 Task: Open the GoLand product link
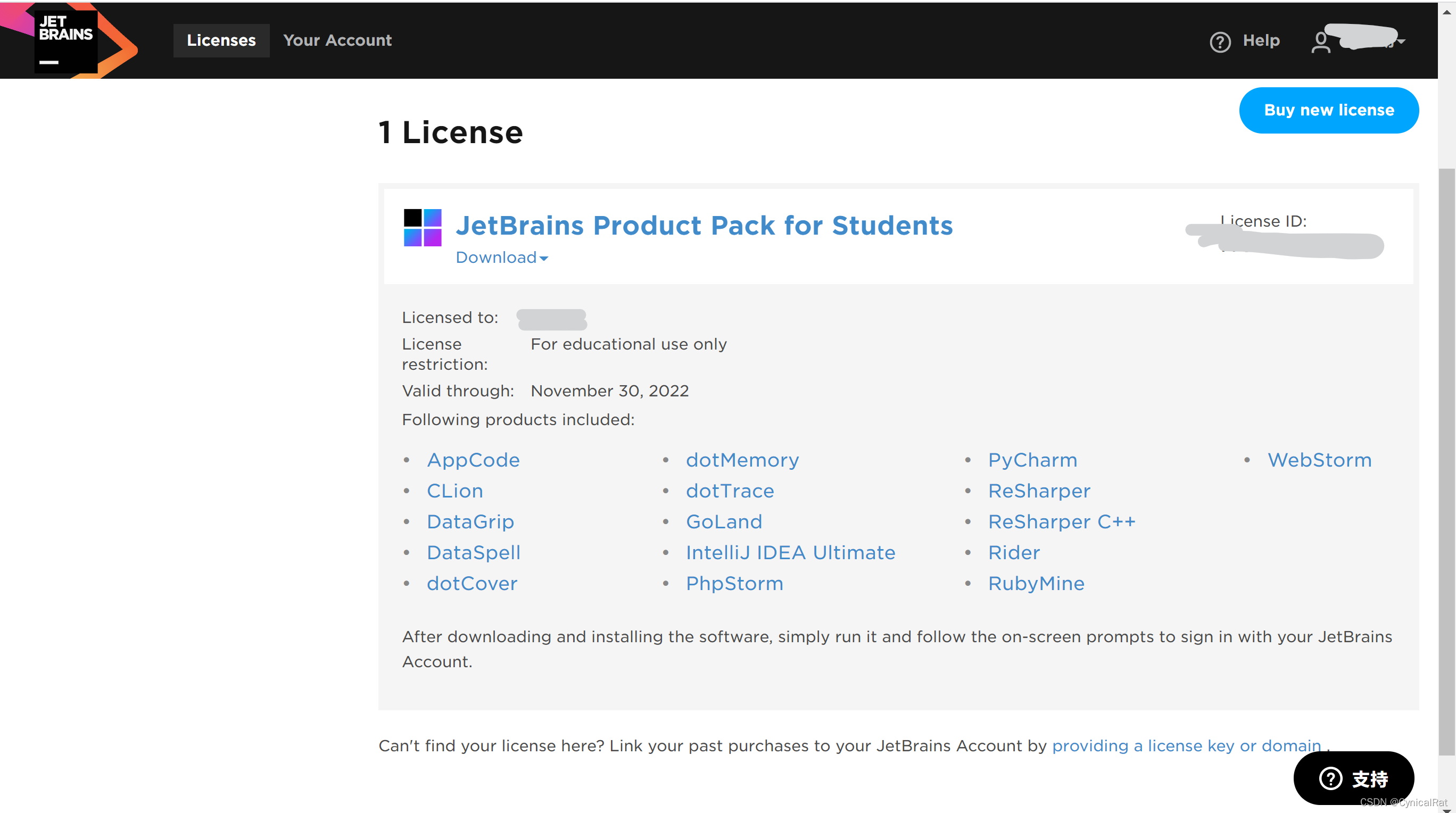tap(724, 521)
